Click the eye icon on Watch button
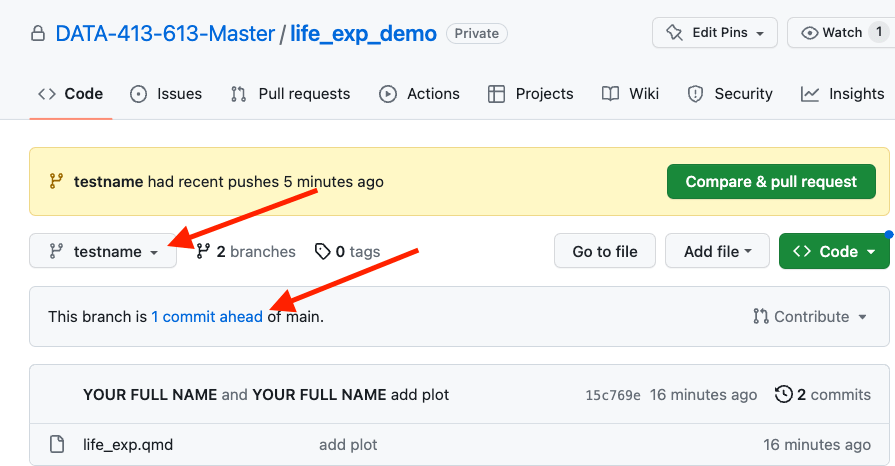 810,33
